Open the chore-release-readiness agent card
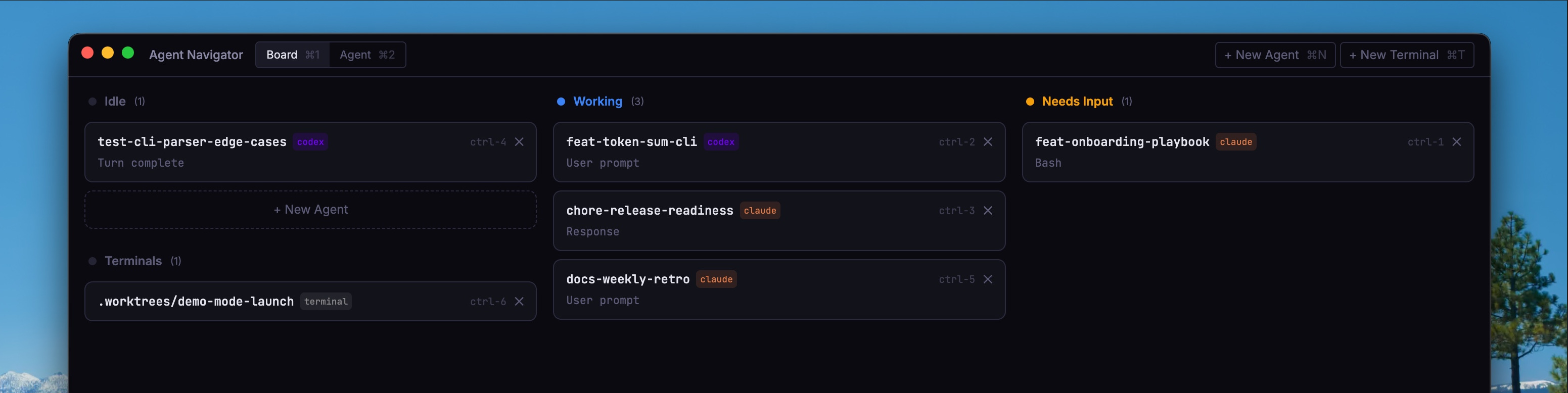 point(779,221)
